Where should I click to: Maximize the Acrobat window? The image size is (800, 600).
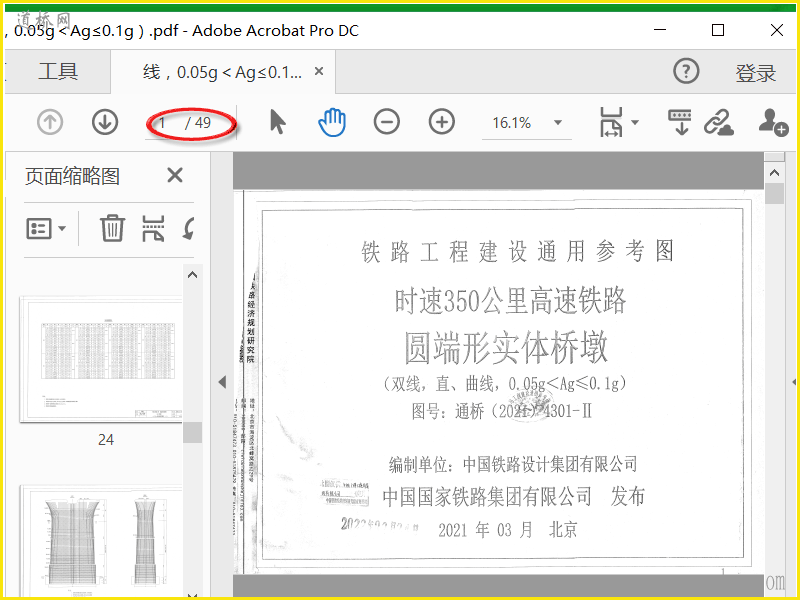pos(718,30)
